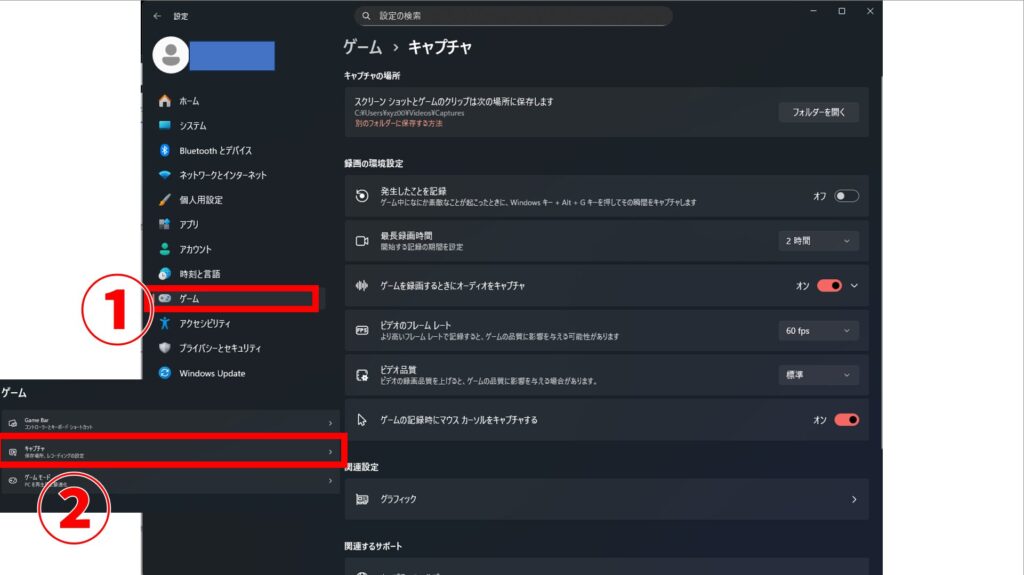Click 別のフォルダーに保存する方法 link
1024x575 pixels.
click(398, 123)
